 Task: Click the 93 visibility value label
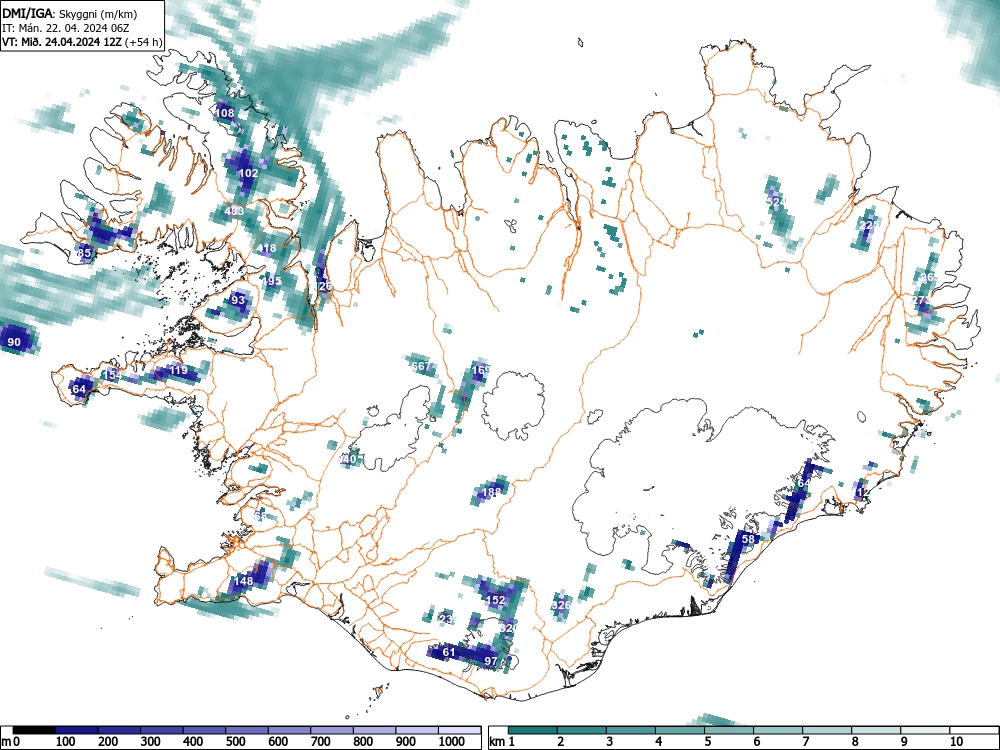click(238, 300)
